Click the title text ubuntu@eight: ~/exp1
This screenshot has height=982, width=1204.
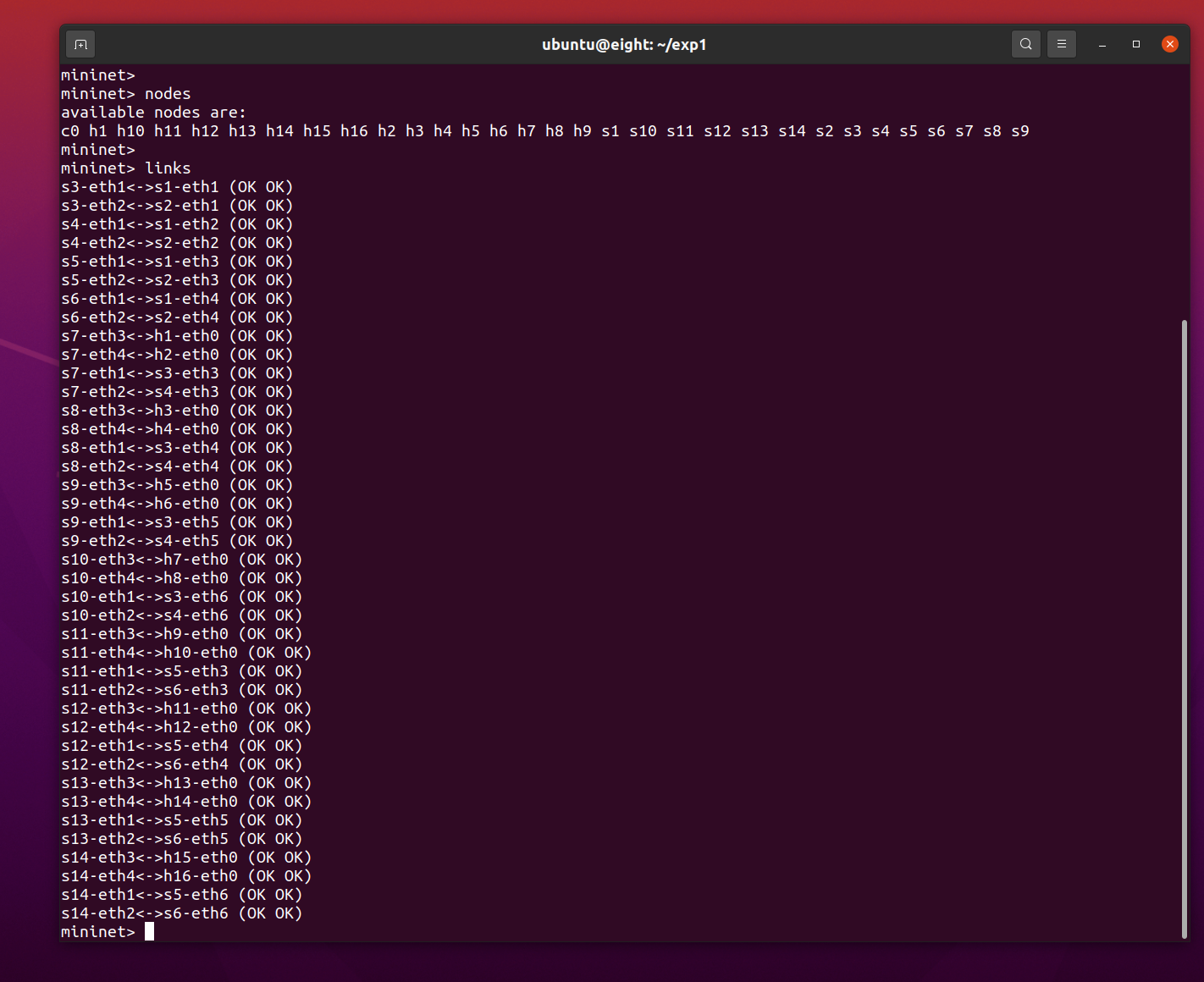pos(624,44)
